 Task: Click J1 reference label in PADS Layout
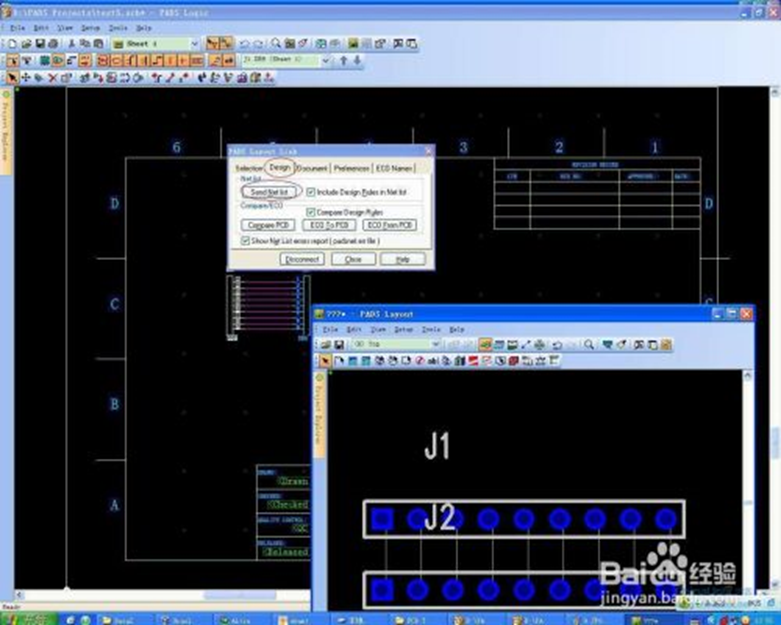(x=437, y=446)
